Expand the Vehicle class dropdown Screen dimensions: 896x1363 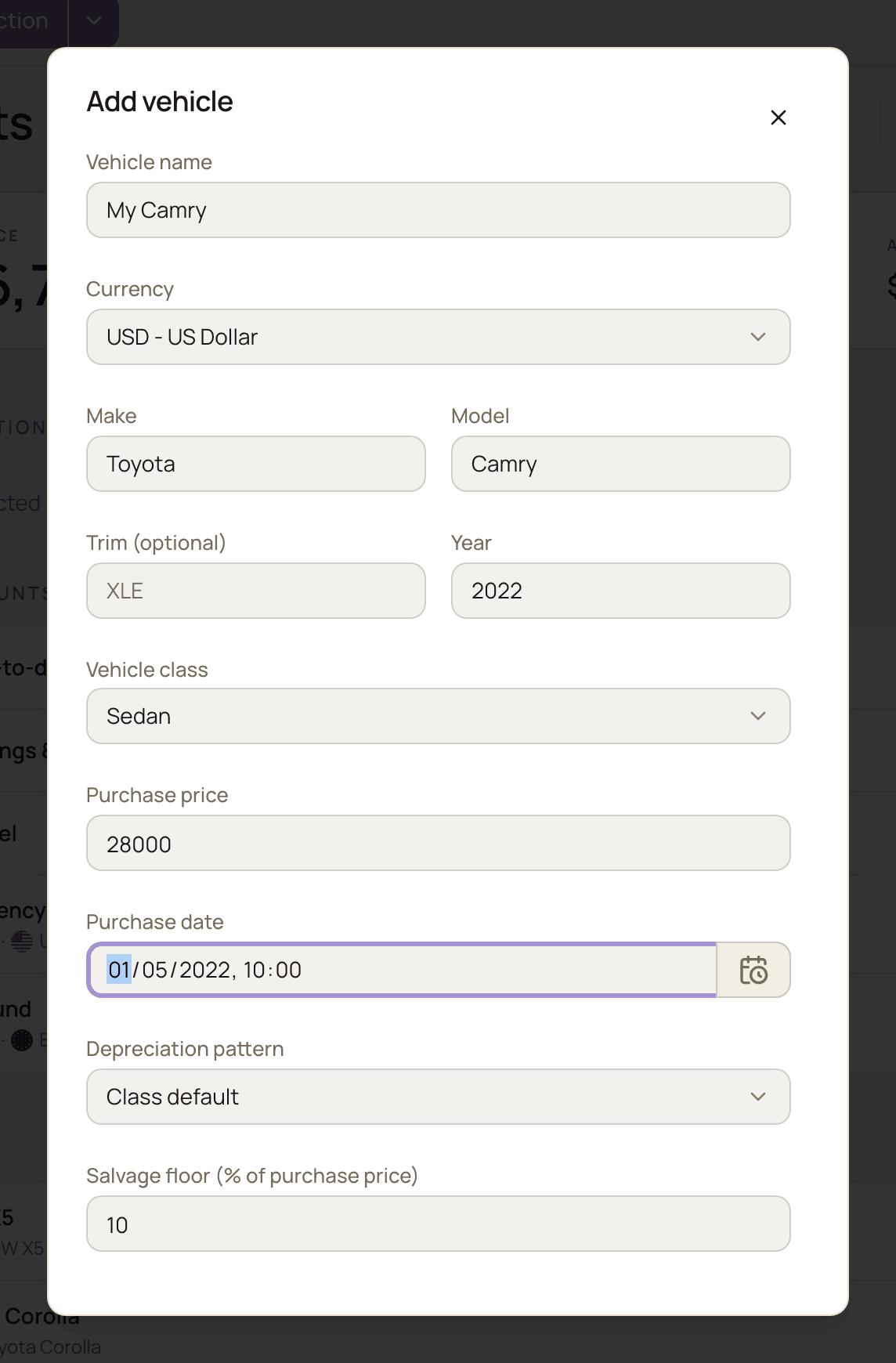(x=439, y=716)
